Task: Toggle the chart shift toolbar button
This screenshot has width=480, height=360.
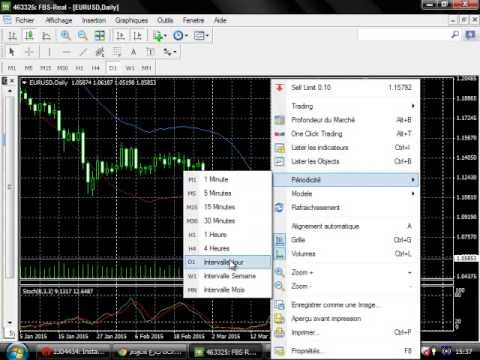Action: coord(137,36)
